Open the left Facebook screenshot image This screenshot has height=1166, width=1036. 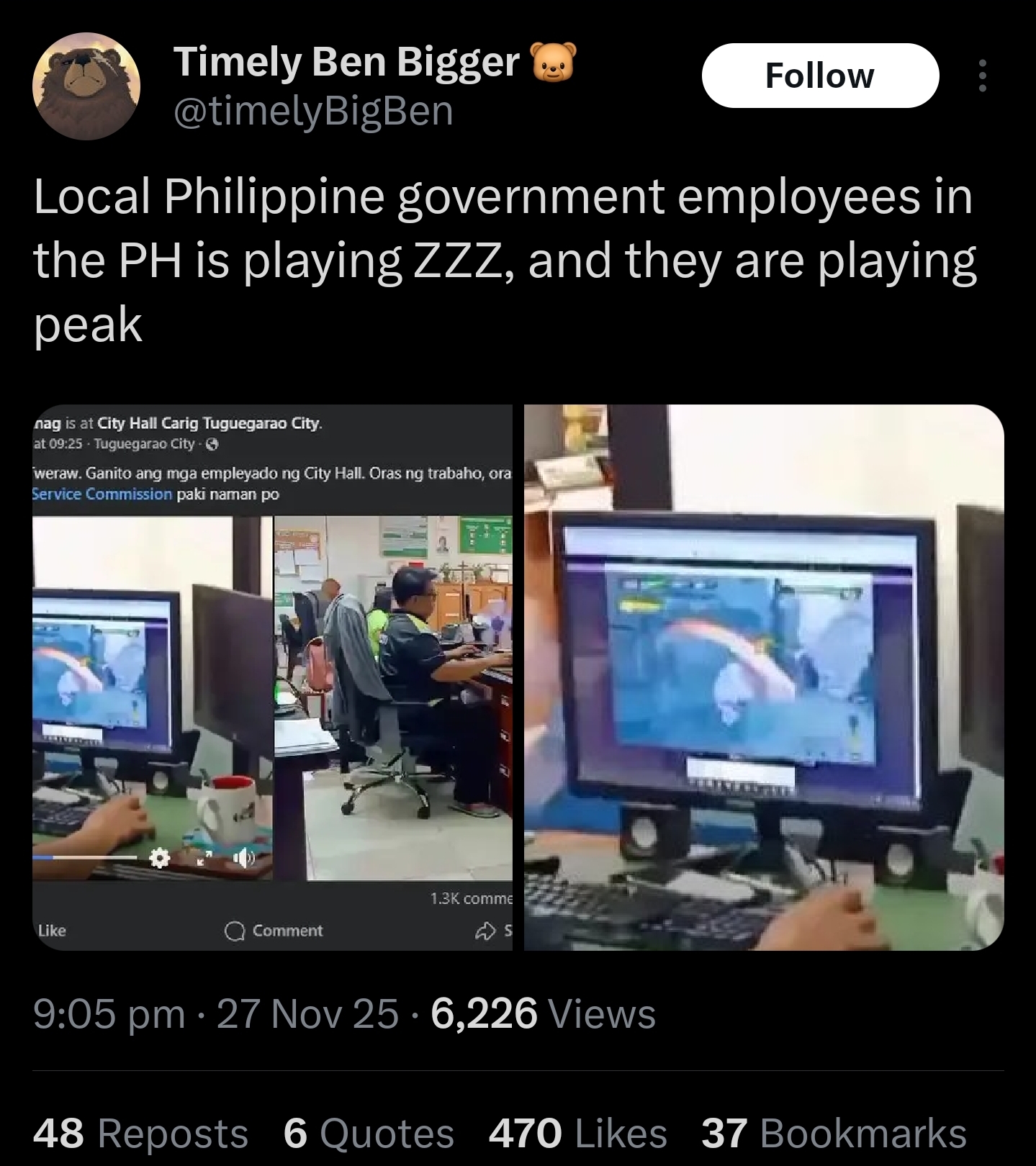pyautogui.click(x=272, y=677)
